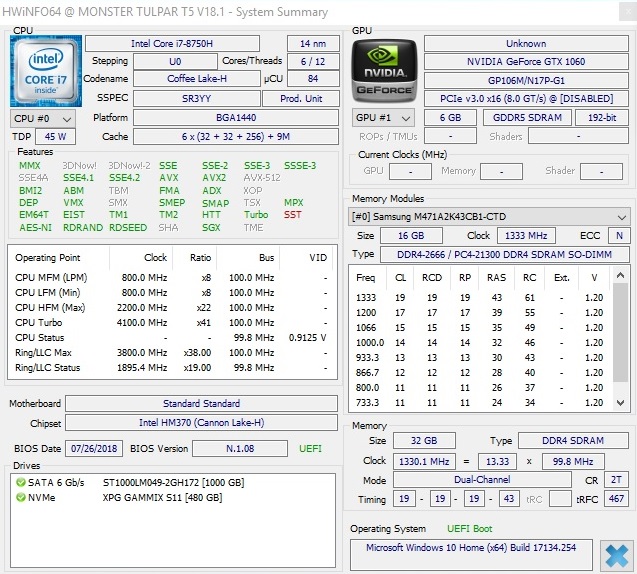Click the AES-NI feature label
Screen dimensions: 637x574
point(36,227)
